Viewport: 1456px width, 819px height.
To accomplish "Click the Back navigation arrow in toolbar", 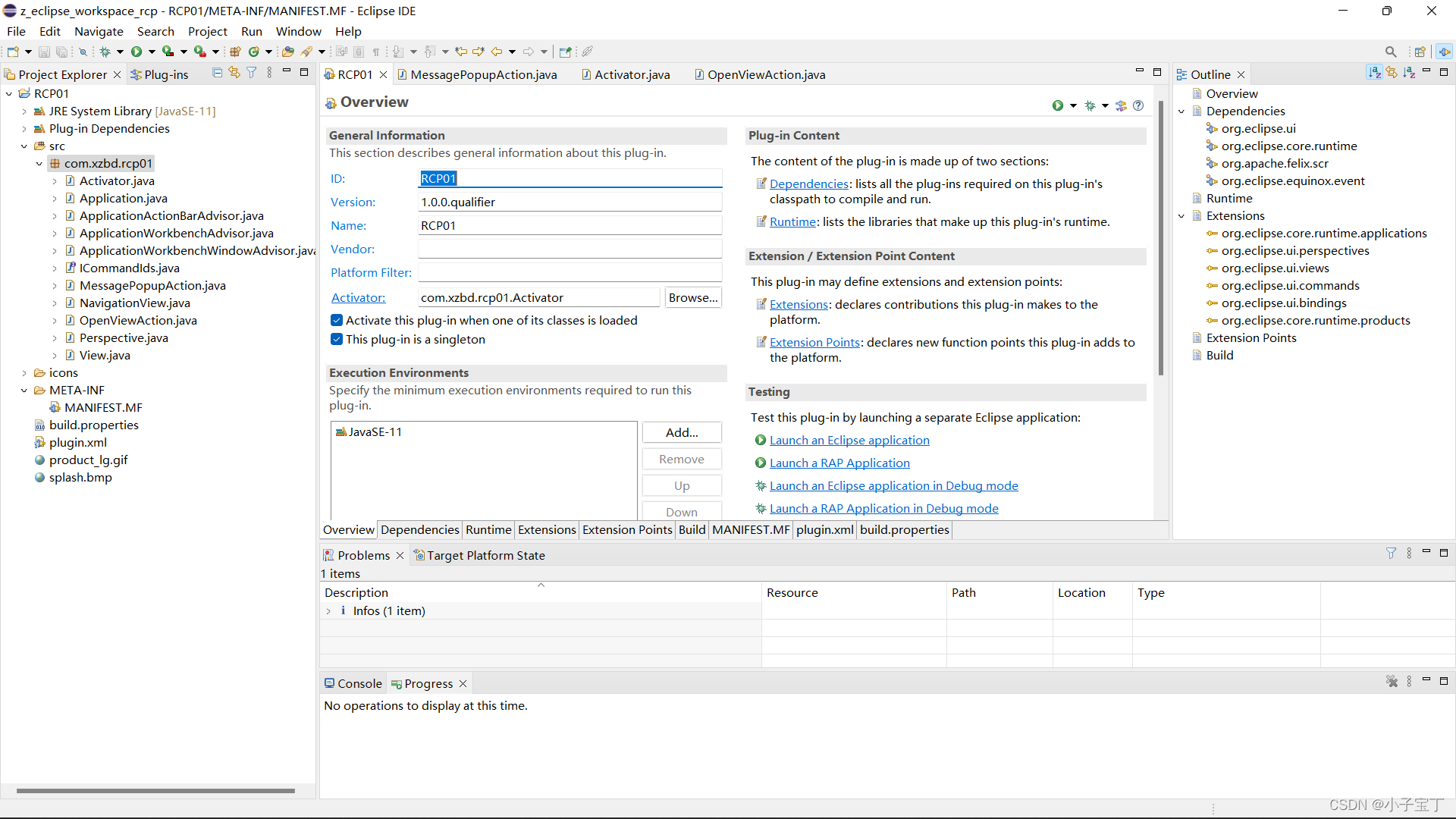I will (497, 52).
